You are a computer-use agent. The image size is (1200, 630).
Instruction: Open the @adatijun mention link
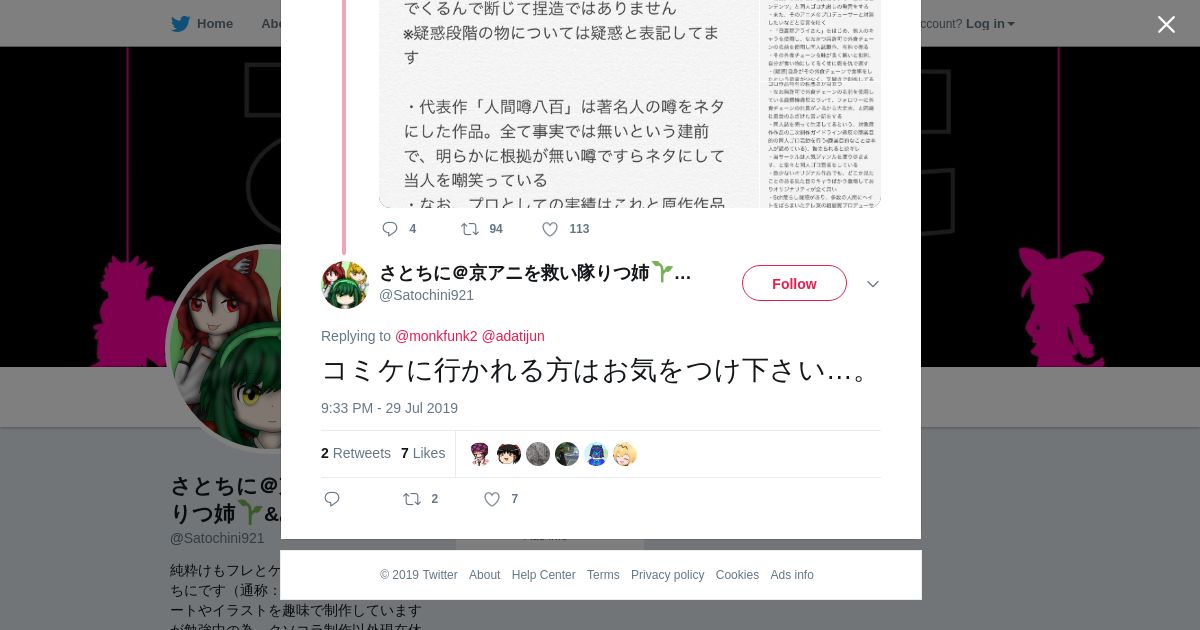(x=513, y=336)
